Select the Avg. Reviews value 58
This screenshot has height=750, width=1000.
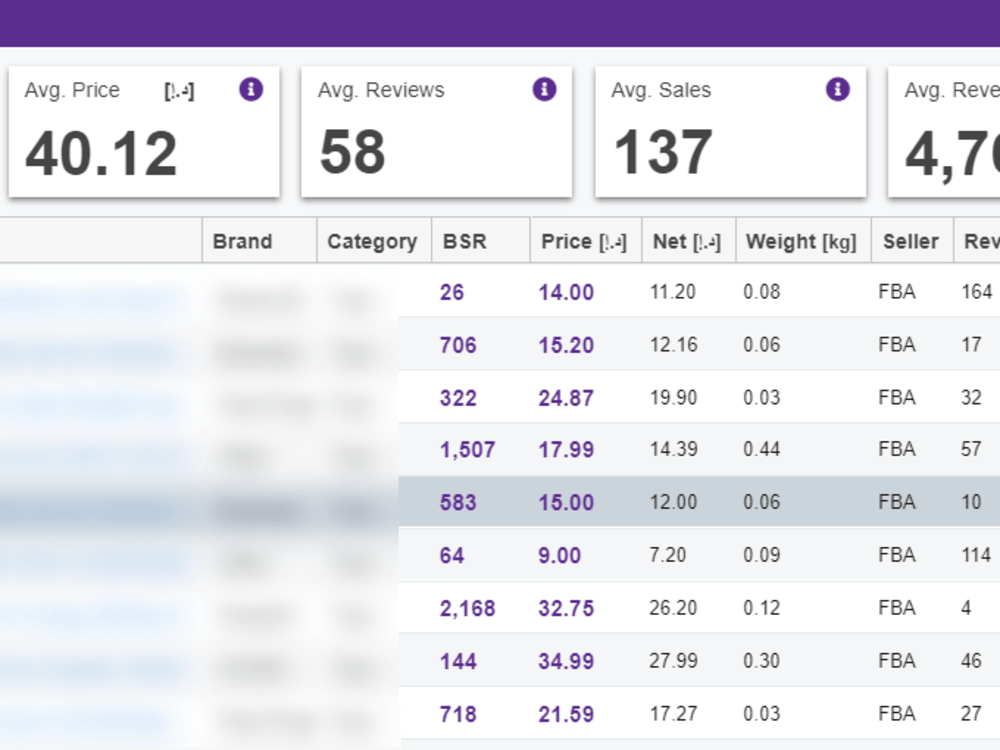[353, 152]
